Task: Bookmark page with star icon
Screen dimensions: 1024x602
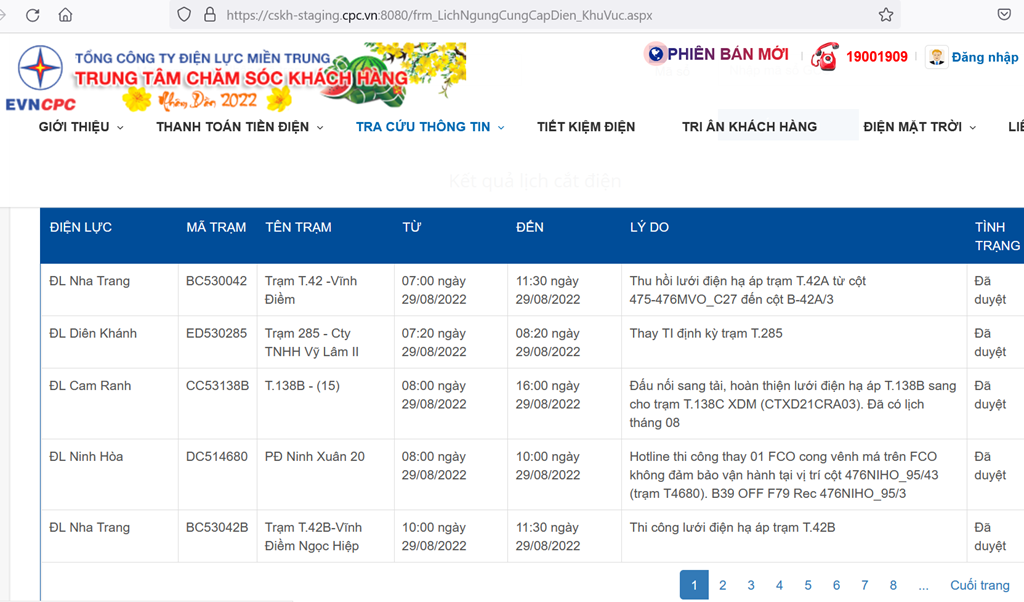Action: click(885, 15)
